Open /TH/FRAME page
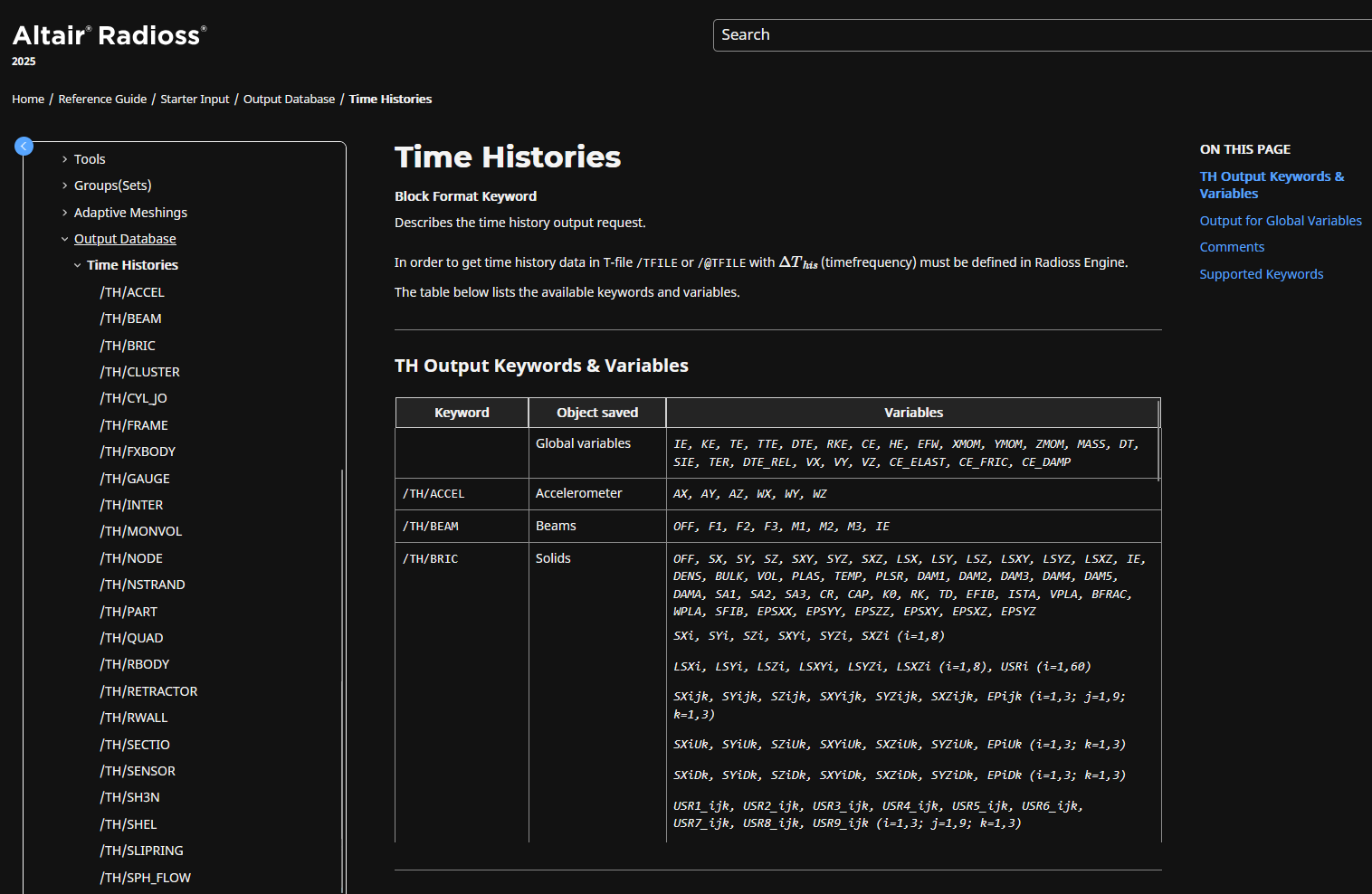 (134, 425)
